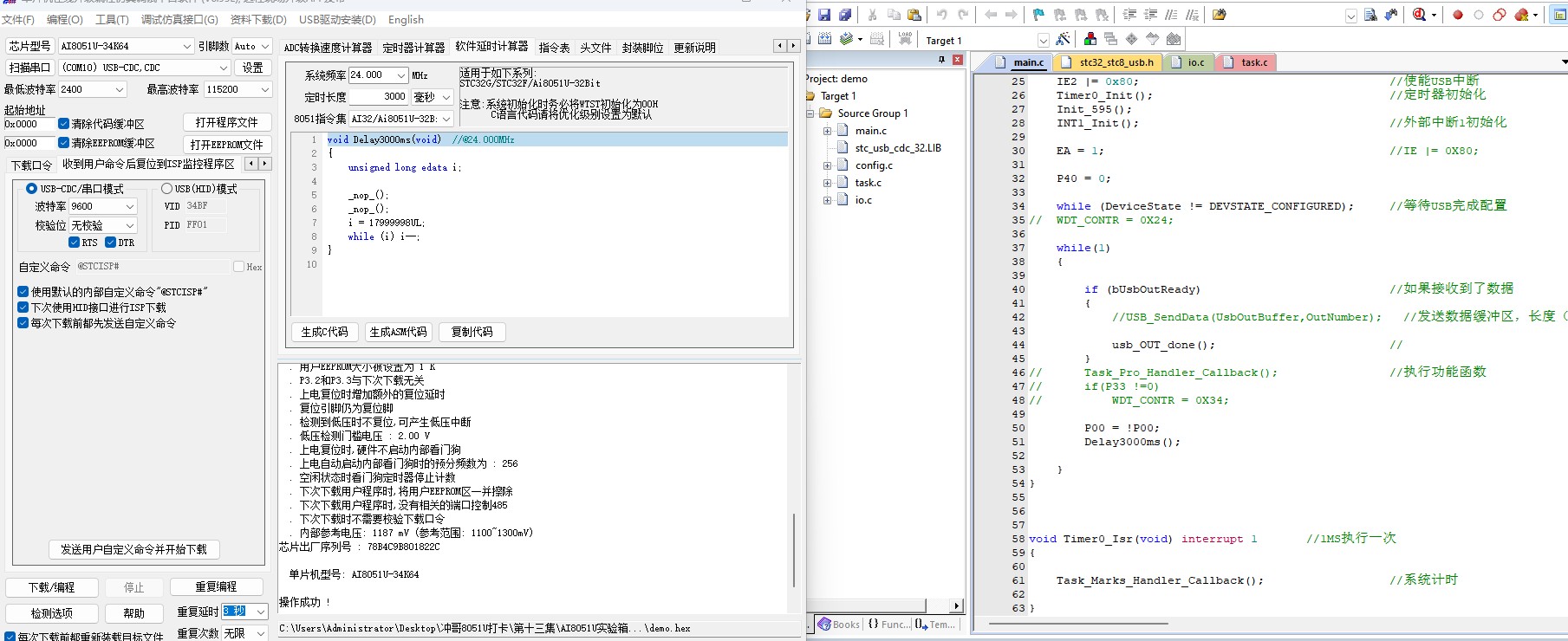Click the Save All icon
The image size is (1568, 641).
[x=845, y=15]
